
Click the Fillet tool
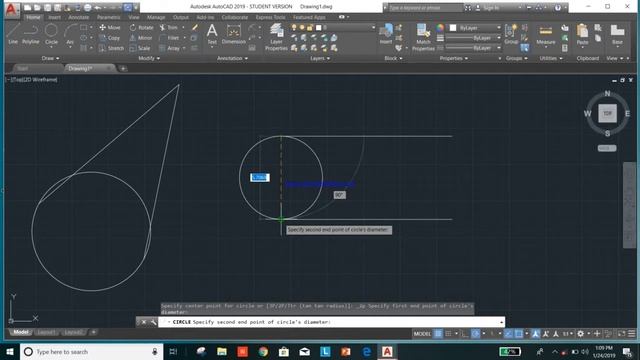169,38
